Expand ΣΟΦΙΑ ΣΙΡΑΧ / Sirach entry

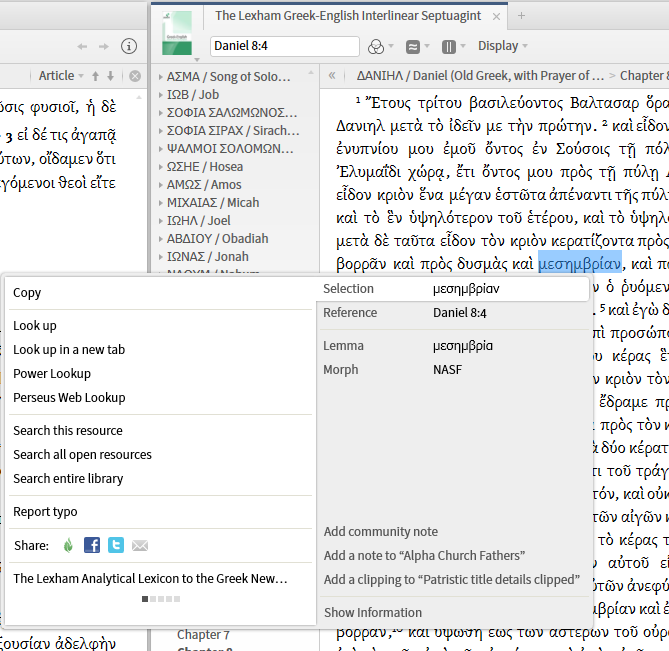tap(160, 131)
